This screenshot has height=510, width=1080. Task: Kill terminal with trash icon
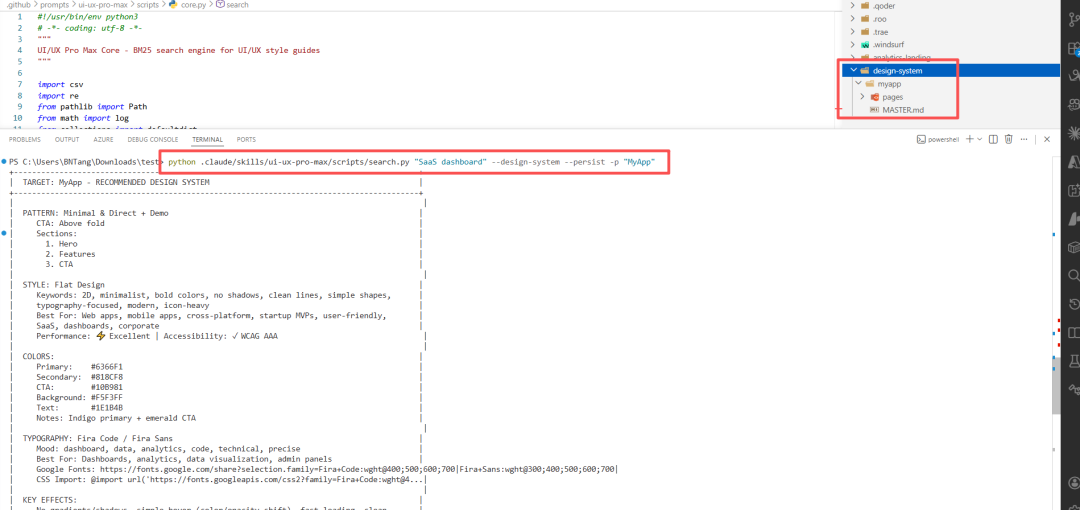pos(1008,139)
